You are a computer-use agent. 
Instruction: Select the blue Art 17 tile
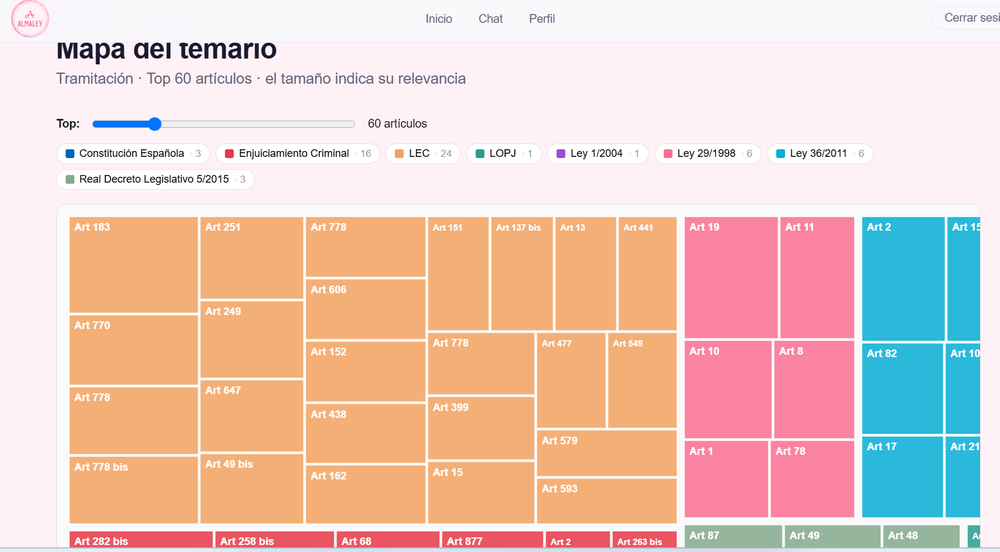pos(902,477)
